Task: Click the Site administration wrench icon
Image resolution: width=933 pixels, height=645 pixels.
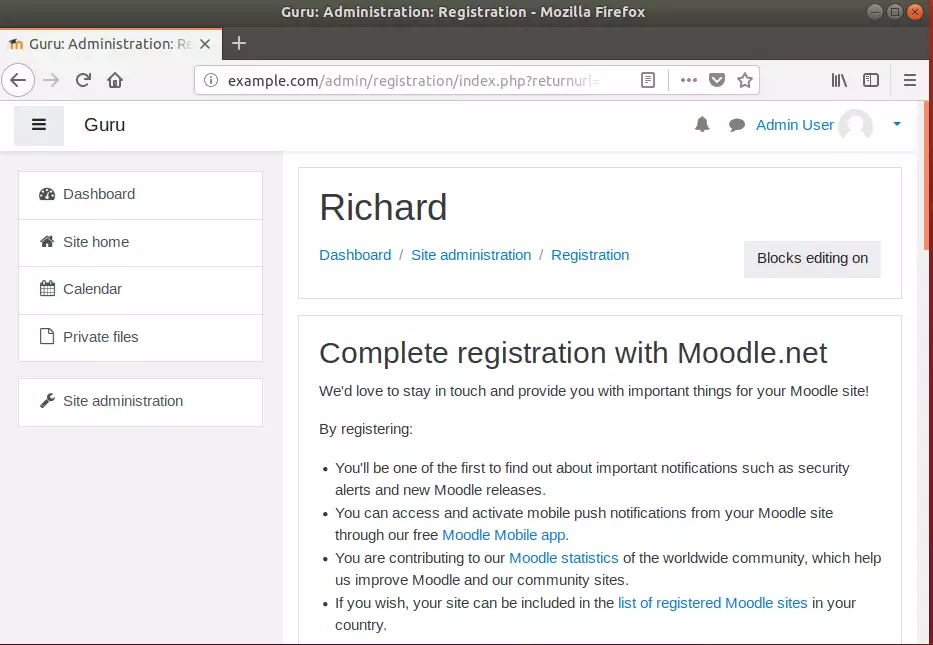Action: [x=47, y=401]
